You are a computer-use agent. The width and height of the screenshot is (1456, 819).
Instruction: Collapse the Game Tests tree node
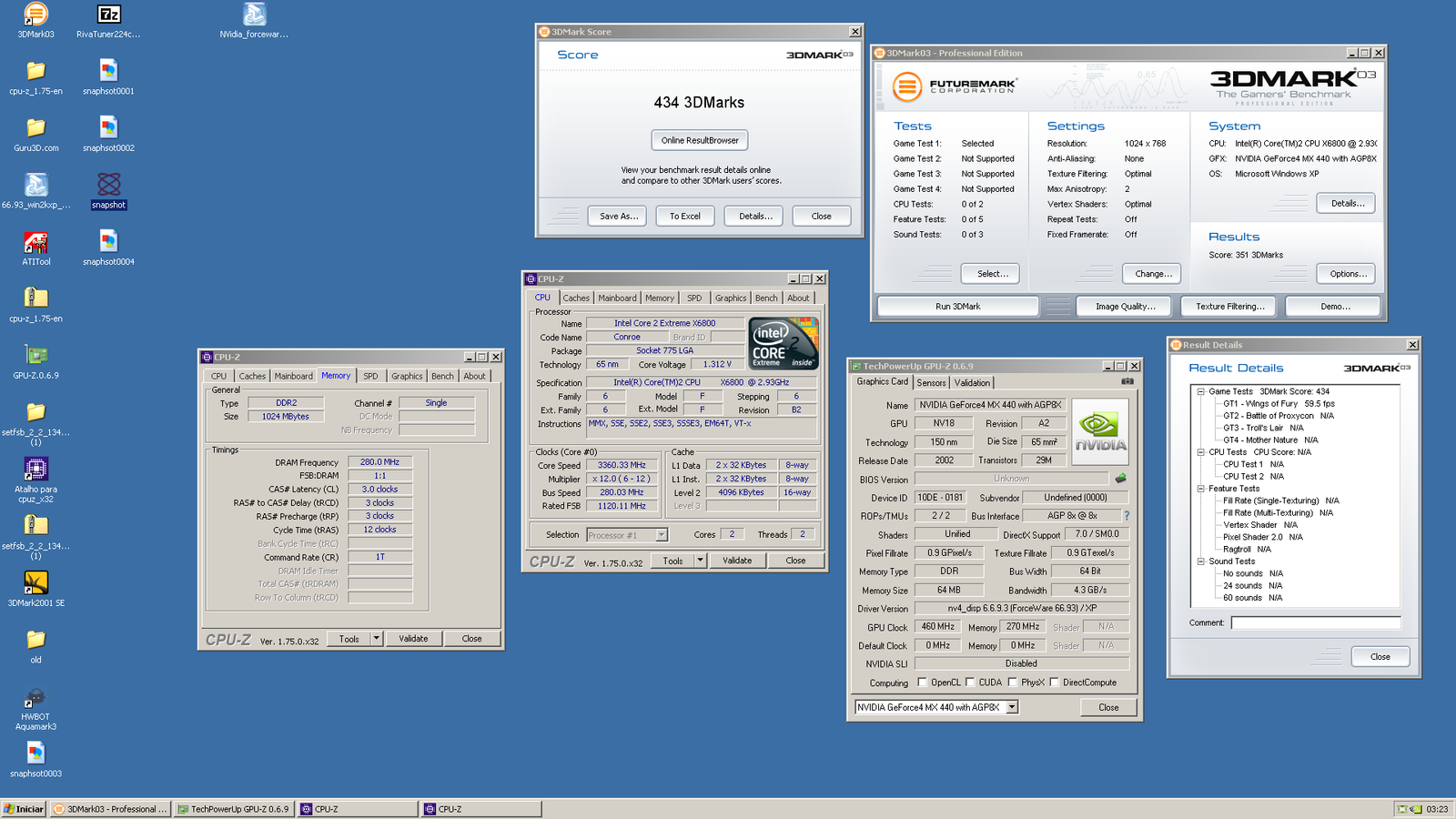click(1201, 391)
